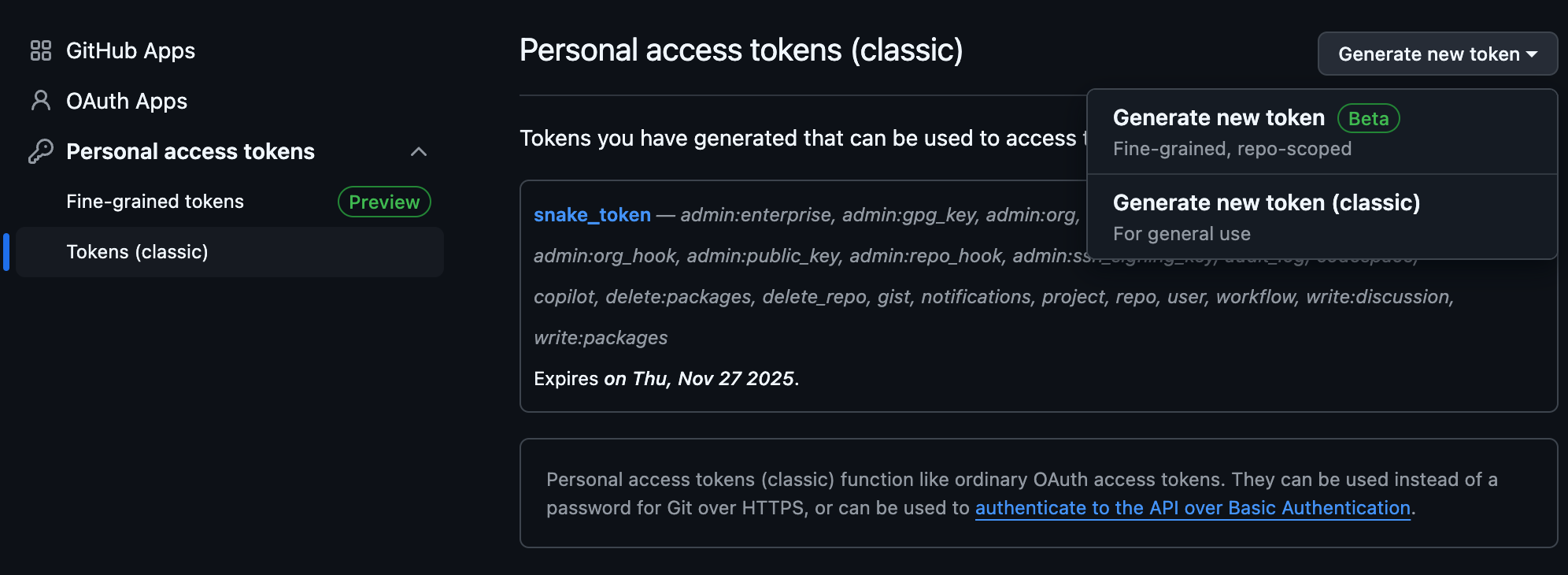Click the Personal access tokens sidebar heading
The height and width of the screenshot is (575, 1568).
point(190,151)
